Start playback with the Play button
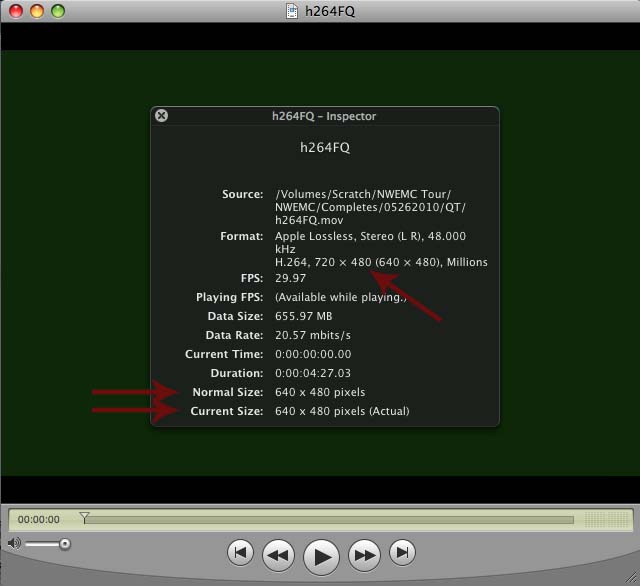Screen dimensions: 640x586 click(x=321, y=557)
